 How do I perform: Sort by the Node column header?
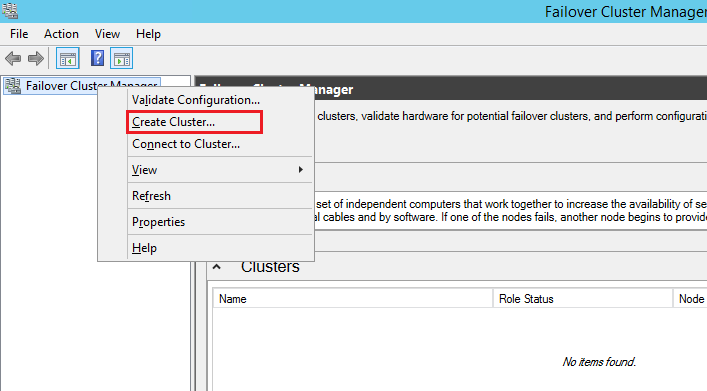click(690, 299)
